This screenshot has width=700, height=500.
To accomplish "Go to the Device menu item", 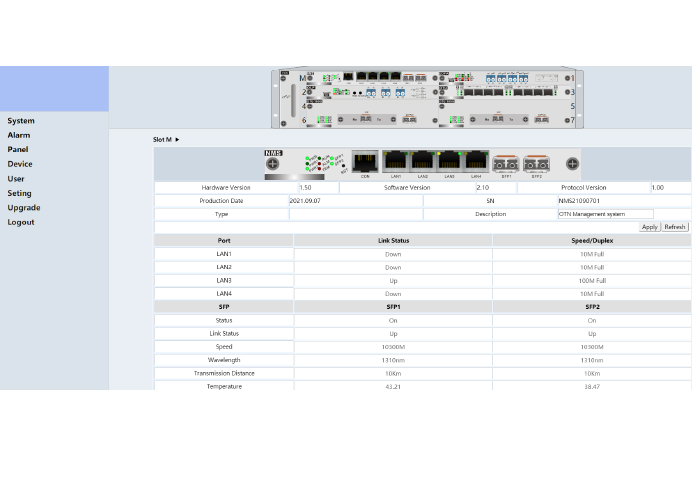I will click(20, 164).
